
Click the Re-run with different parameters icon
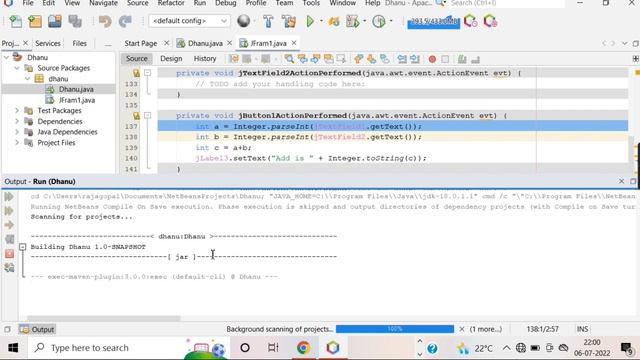click(x=9, y=211)
